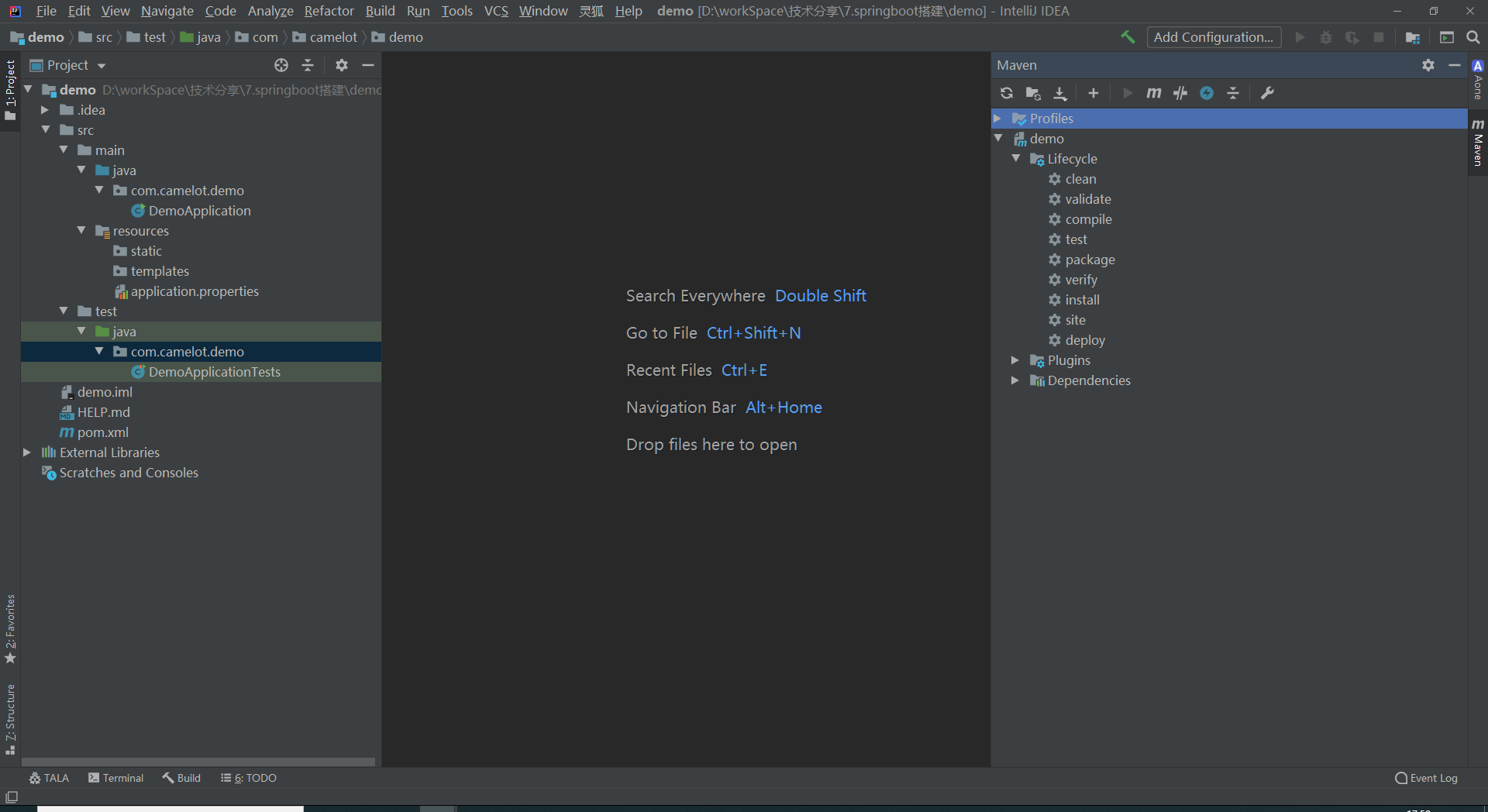Open the Build tool window at bottom
The image size is (1488, 812).
181,778
